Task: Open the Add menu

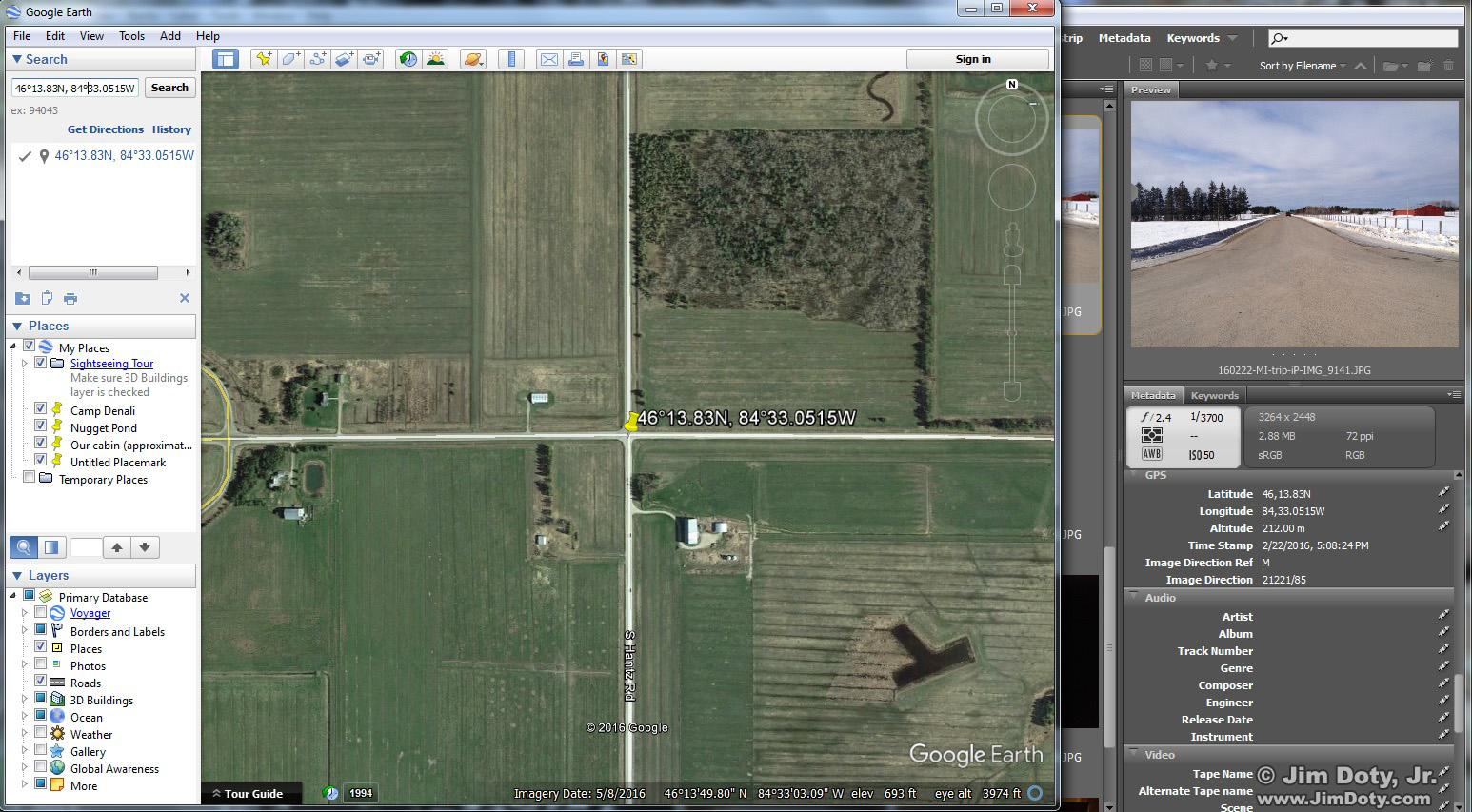Action: [170, 36]
